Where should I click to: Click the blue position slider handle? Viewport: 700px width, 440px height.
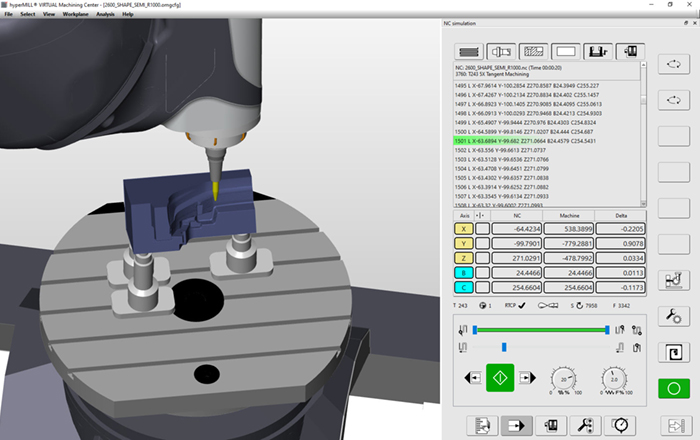tap(504, 347)
